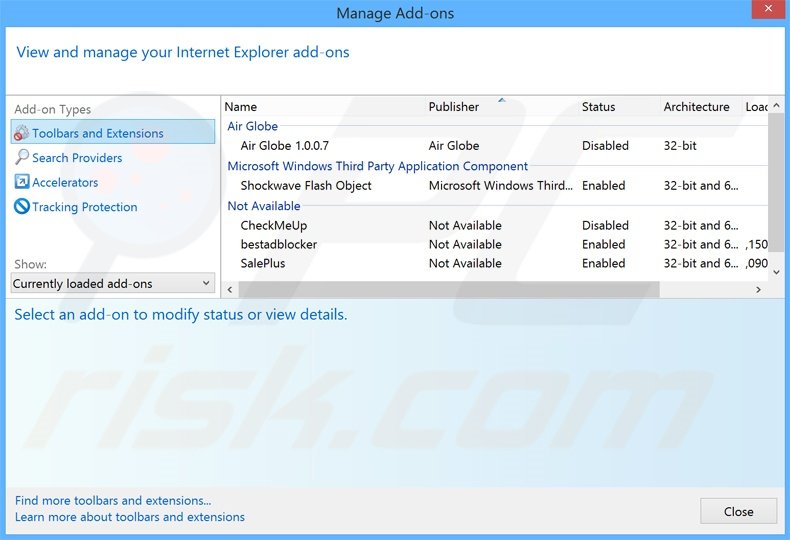The width and height of the screenshot is (790, 540).
Task: Click the horizontal scrollbar right arrow
Action: tap(758, 290)
